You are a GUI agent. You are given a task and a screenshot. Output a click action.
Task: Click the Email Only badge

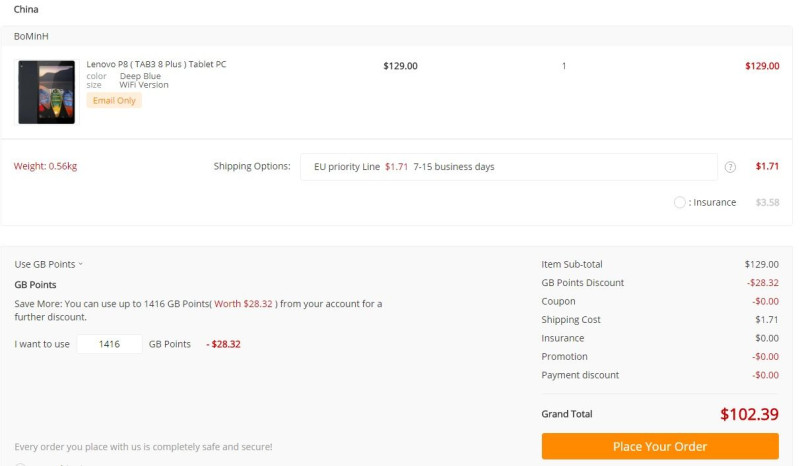(x=114, y=101)
